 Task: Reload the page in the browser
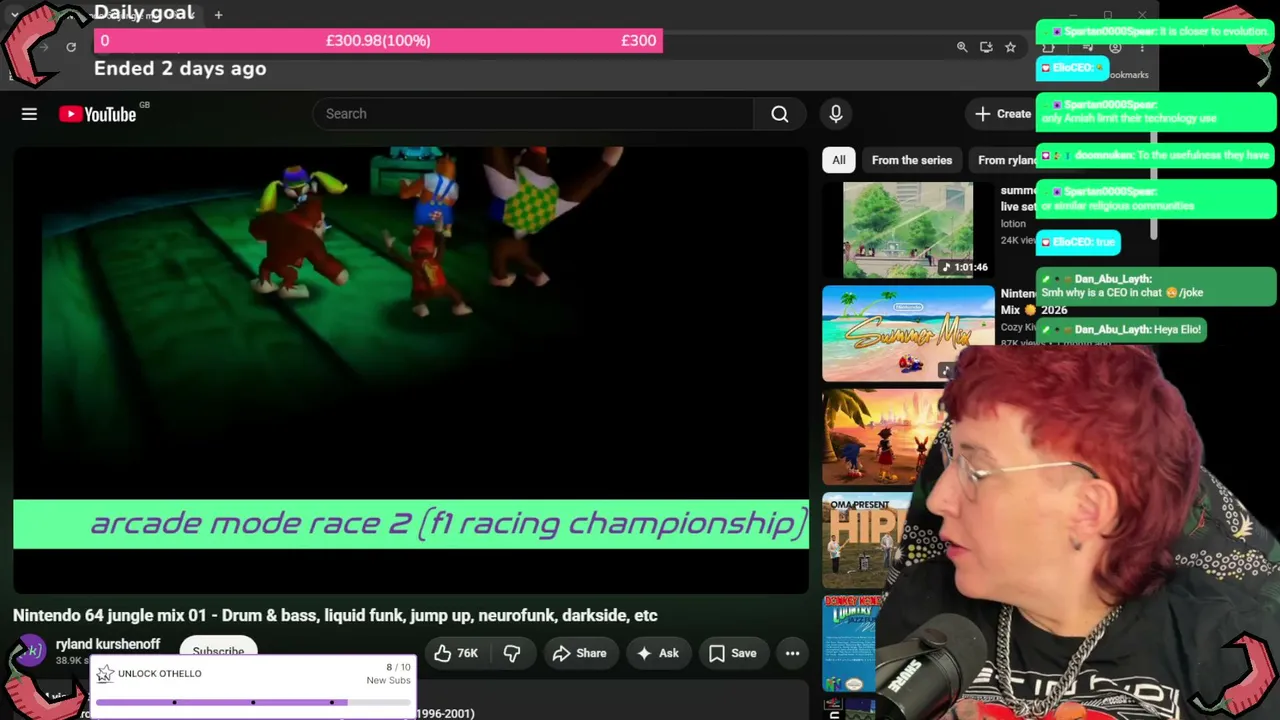pyautogui.click(x=71, y=47)
